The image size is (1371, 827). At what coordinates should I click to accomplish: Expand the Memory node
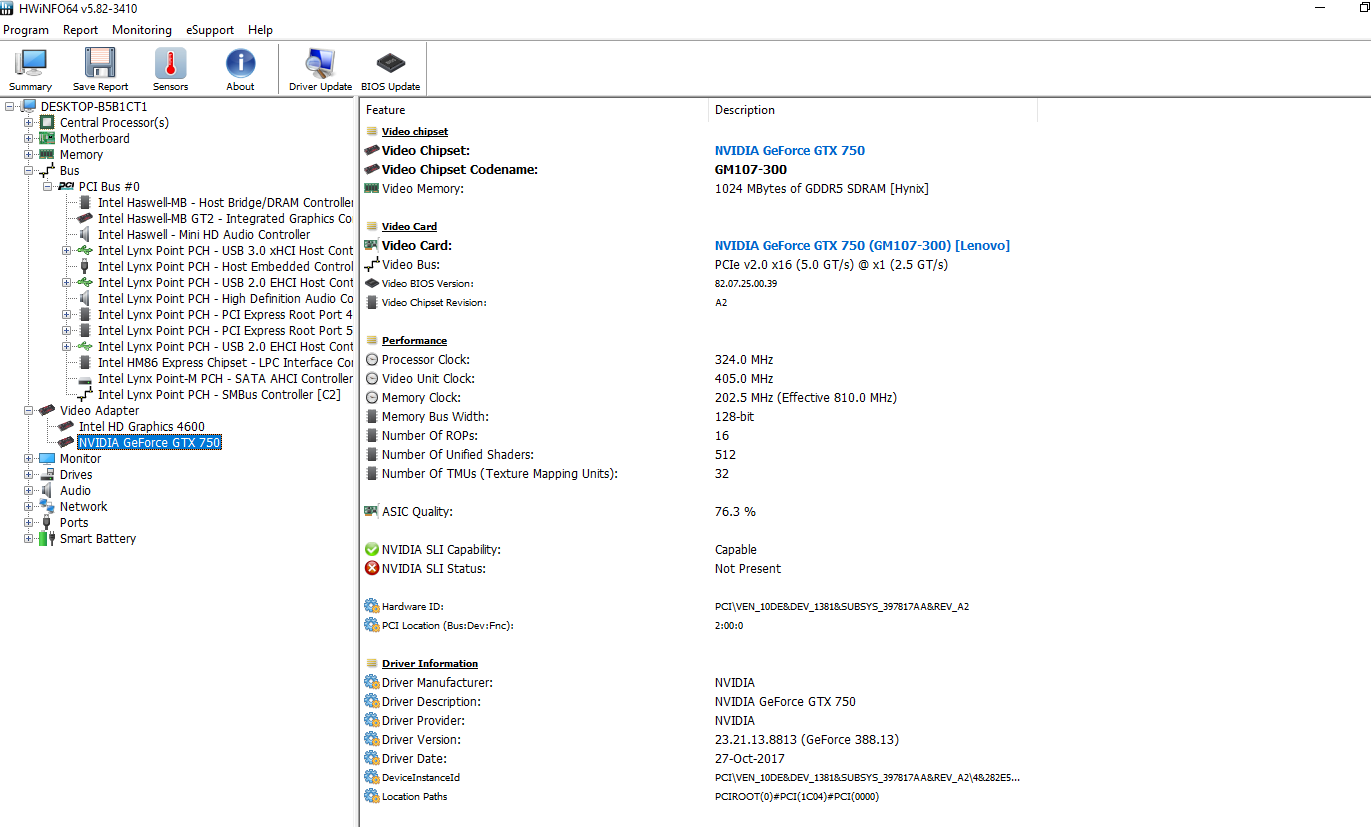tap(29, 154)
